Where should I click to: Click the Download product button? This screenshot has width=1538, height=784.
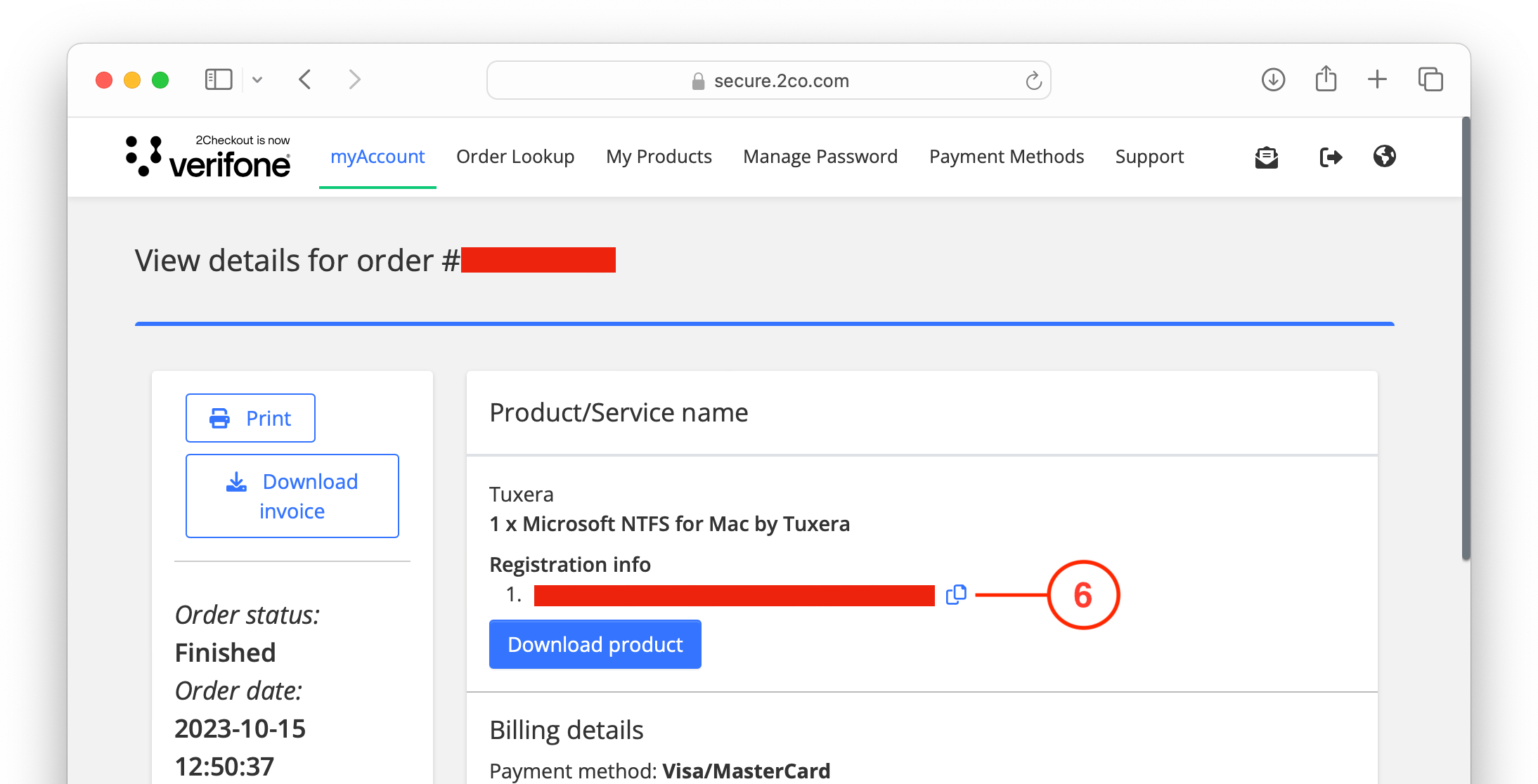pos(595,644)
